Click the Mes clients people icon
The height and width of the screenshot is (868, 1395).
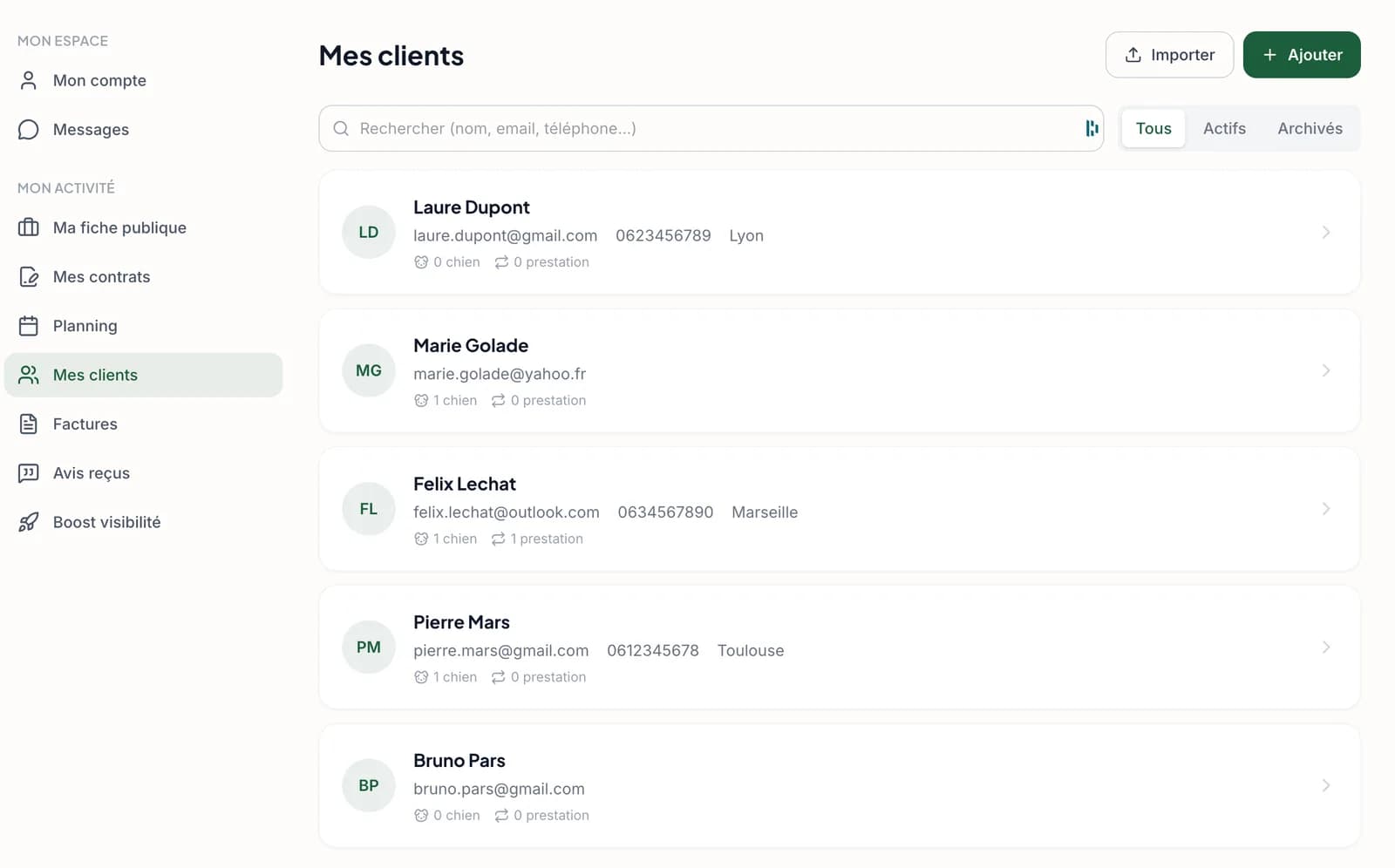tap(29, 375)
